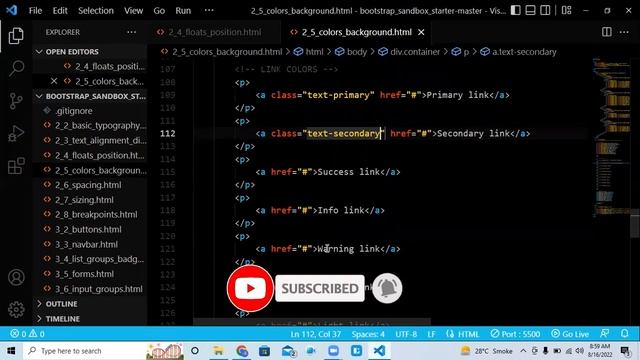Open the Run menu
The width and height of the screenshot is (640, 360).
(x=183, y=11)
